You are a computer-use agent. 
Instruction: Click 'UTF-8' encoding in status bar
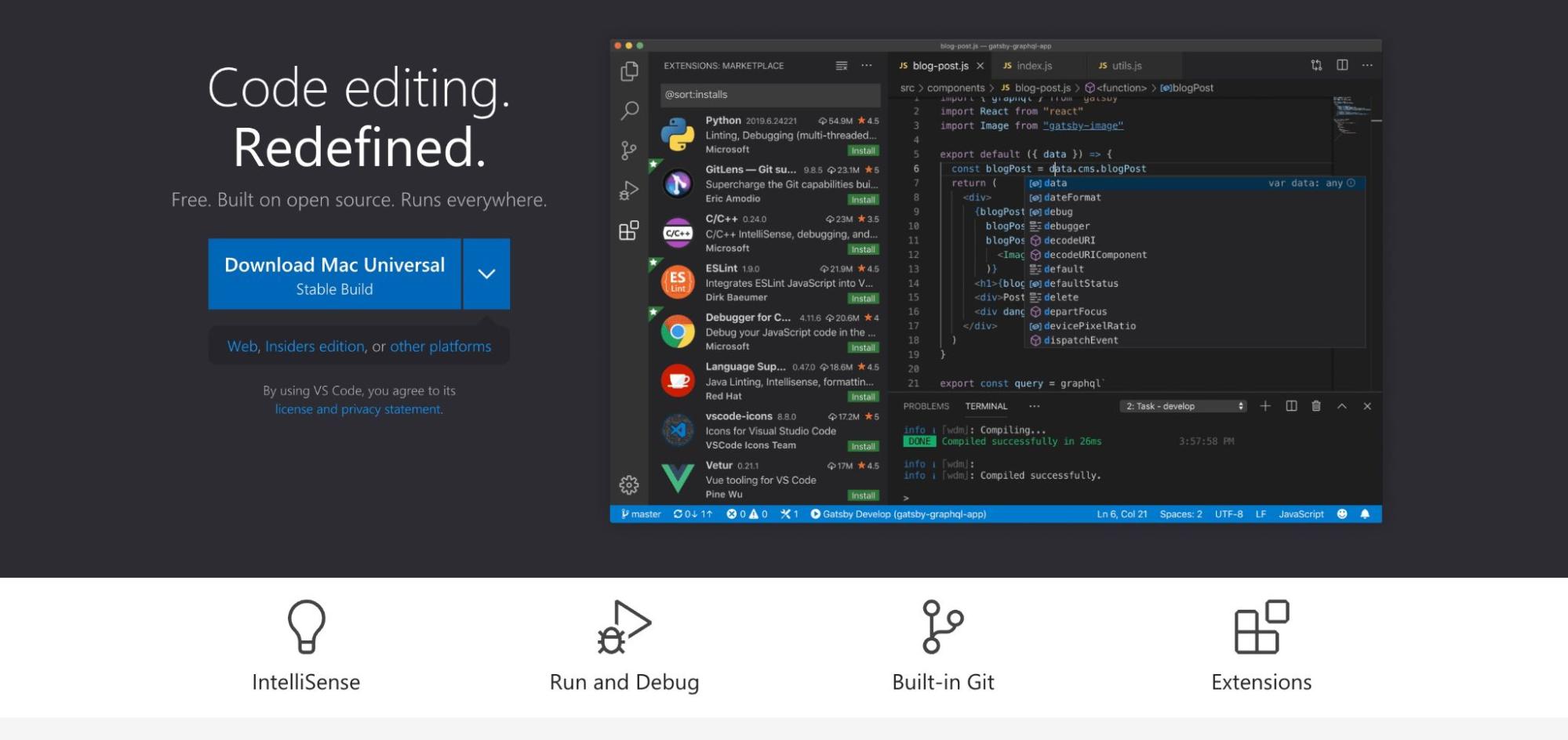(x=1228, y=514)
